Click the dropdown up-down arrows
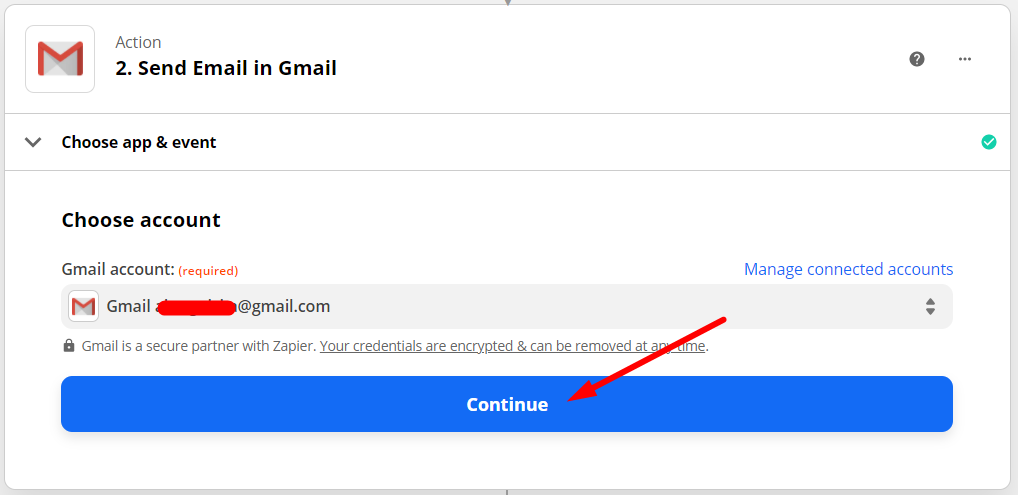 coord(930,306)
